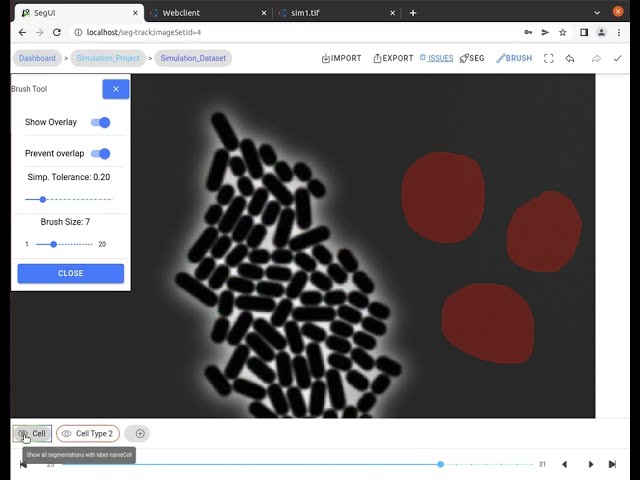Toggle Prevent overlap switch
This screenshot has height=480, width=640.
100,154
